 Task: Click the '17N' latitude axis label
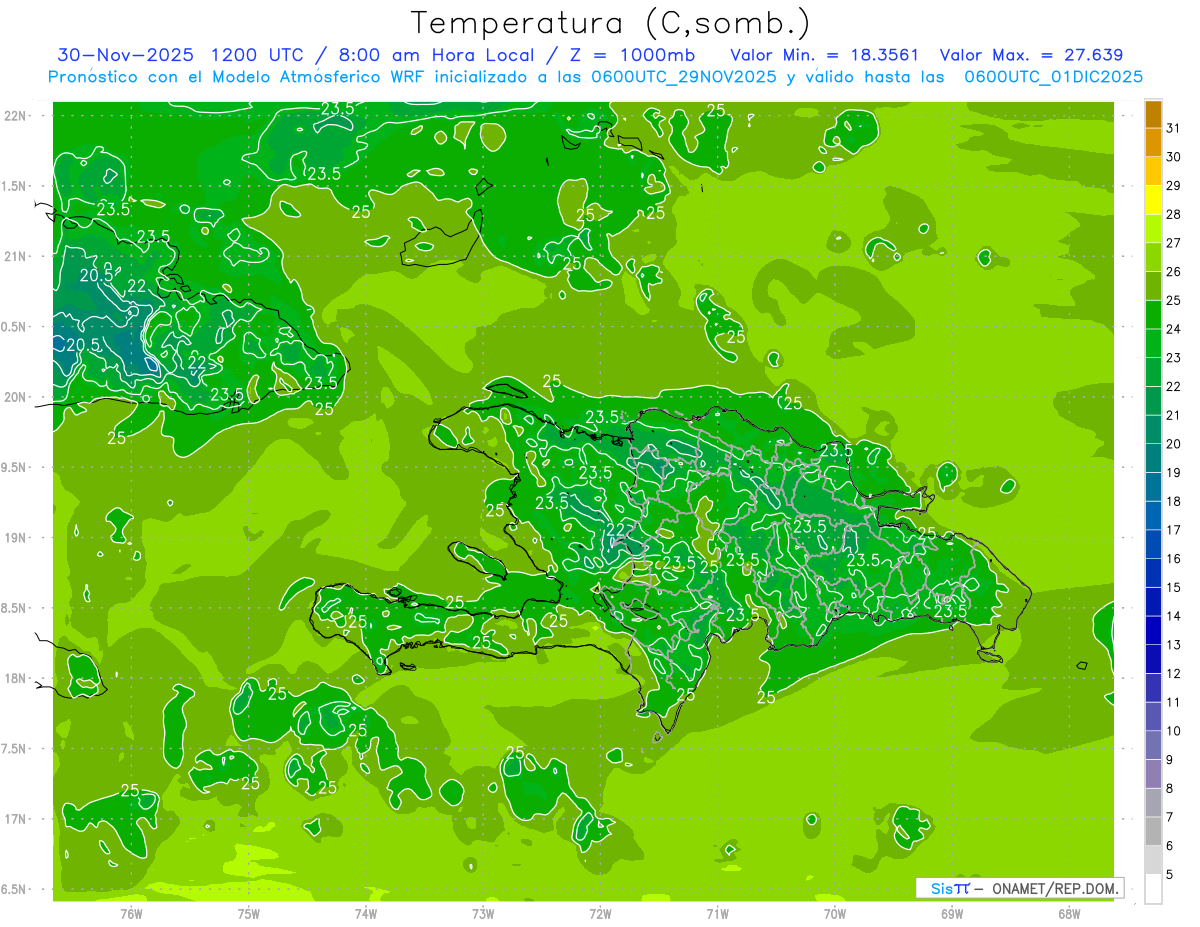15,819
